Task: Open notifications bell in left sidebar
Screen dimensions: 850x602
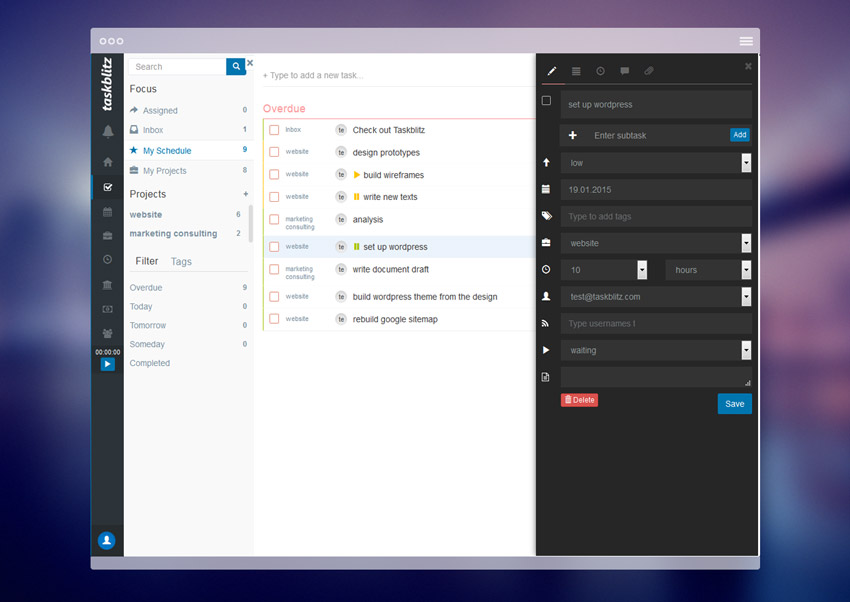Action: (x=107, y=132)
